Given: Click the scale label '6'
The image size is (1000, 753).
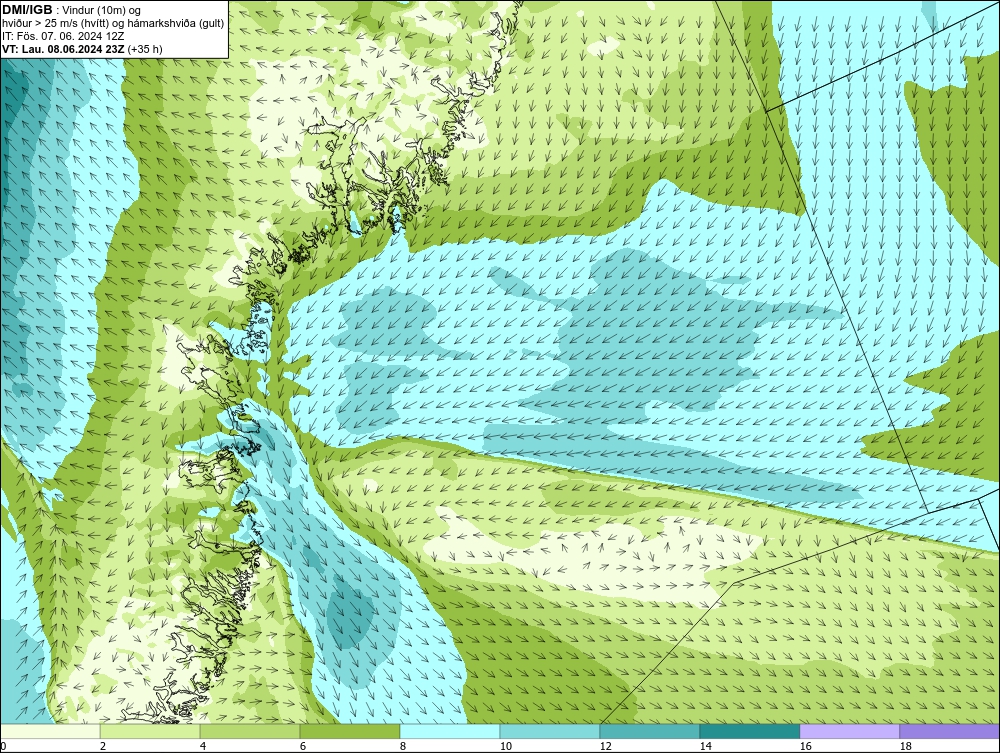Looking at the screenshot, I should [303, 746].
